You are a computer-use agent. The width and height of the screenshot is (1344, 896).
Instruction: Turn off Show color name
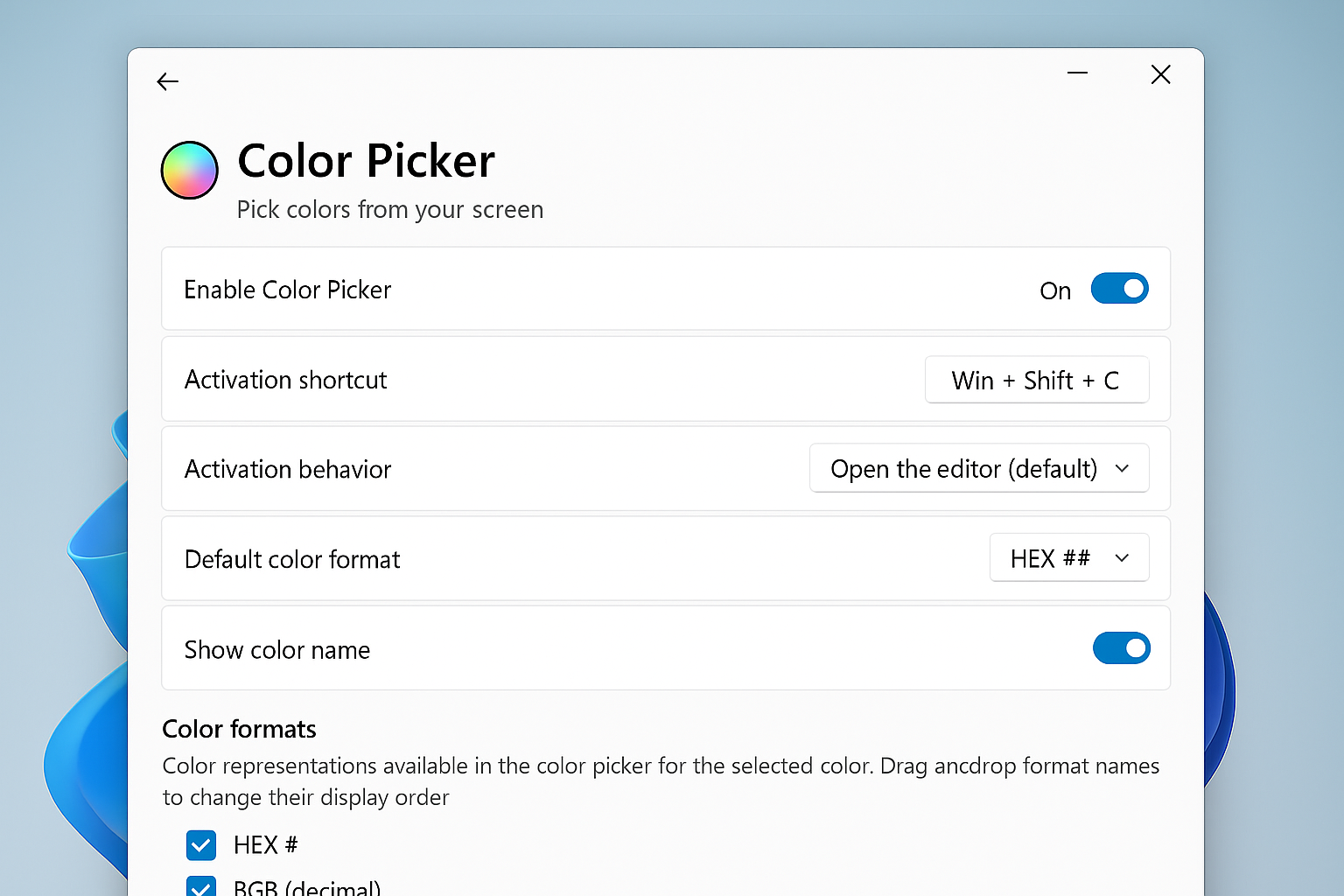click(x=1122, y=648)
